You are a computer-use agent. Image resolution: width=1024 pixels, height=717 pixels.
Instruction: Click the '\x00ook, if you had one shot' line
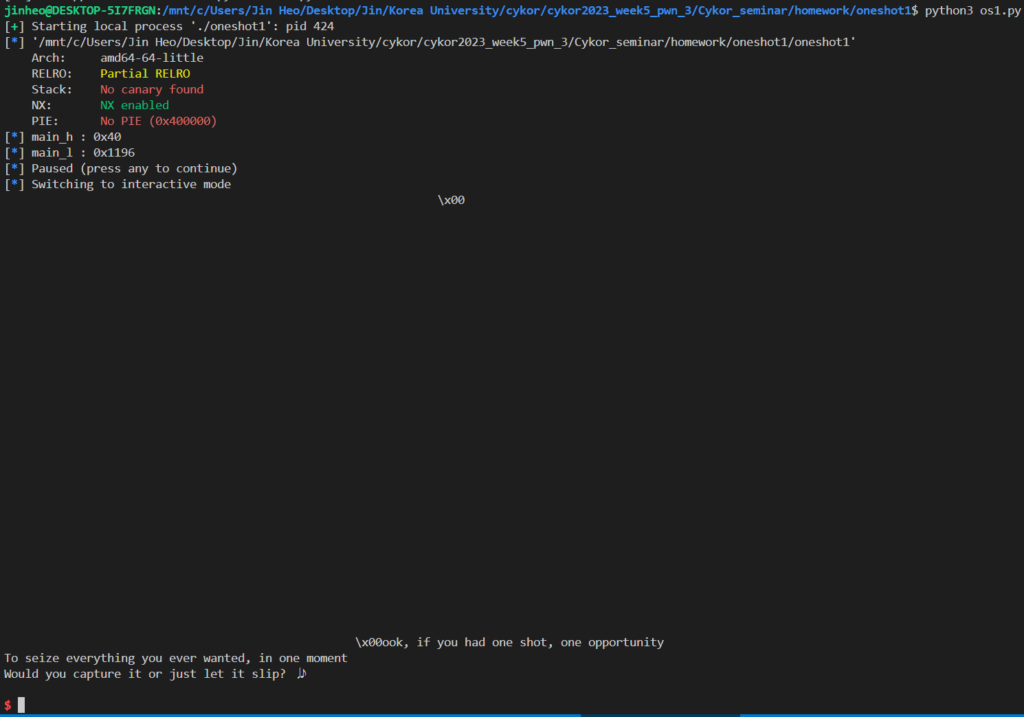509,642
